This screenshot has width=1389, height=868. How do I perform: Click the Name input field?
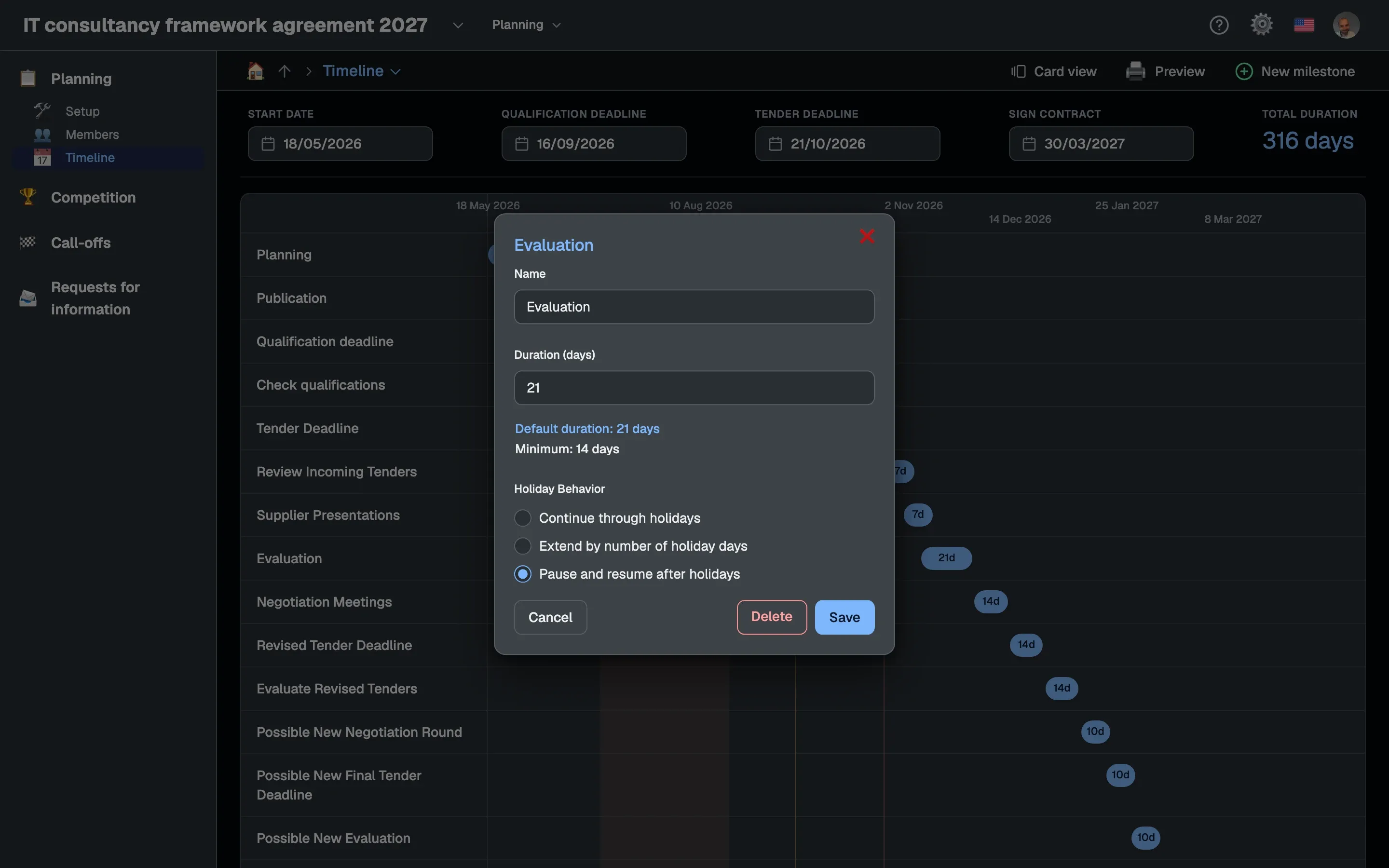coord(694,307)
